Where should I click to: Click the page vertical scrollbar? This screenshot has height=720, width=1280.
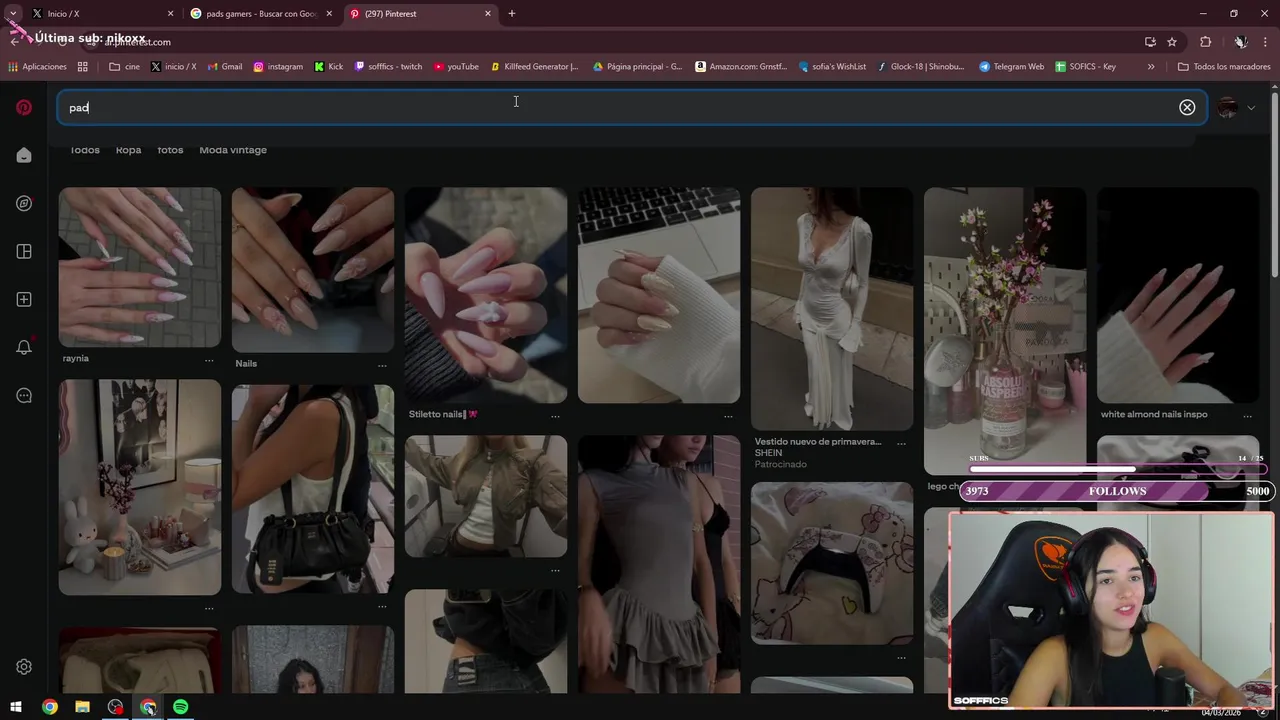point(1274,185)
